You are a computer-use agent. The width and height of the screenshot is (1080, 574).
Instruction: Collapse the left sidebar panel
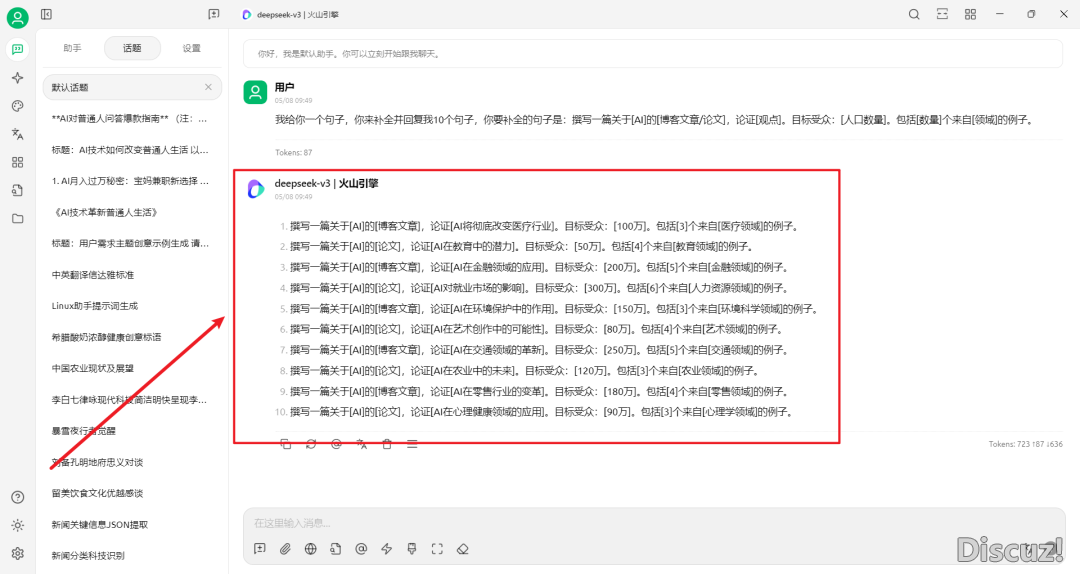[x=48, y=14]
